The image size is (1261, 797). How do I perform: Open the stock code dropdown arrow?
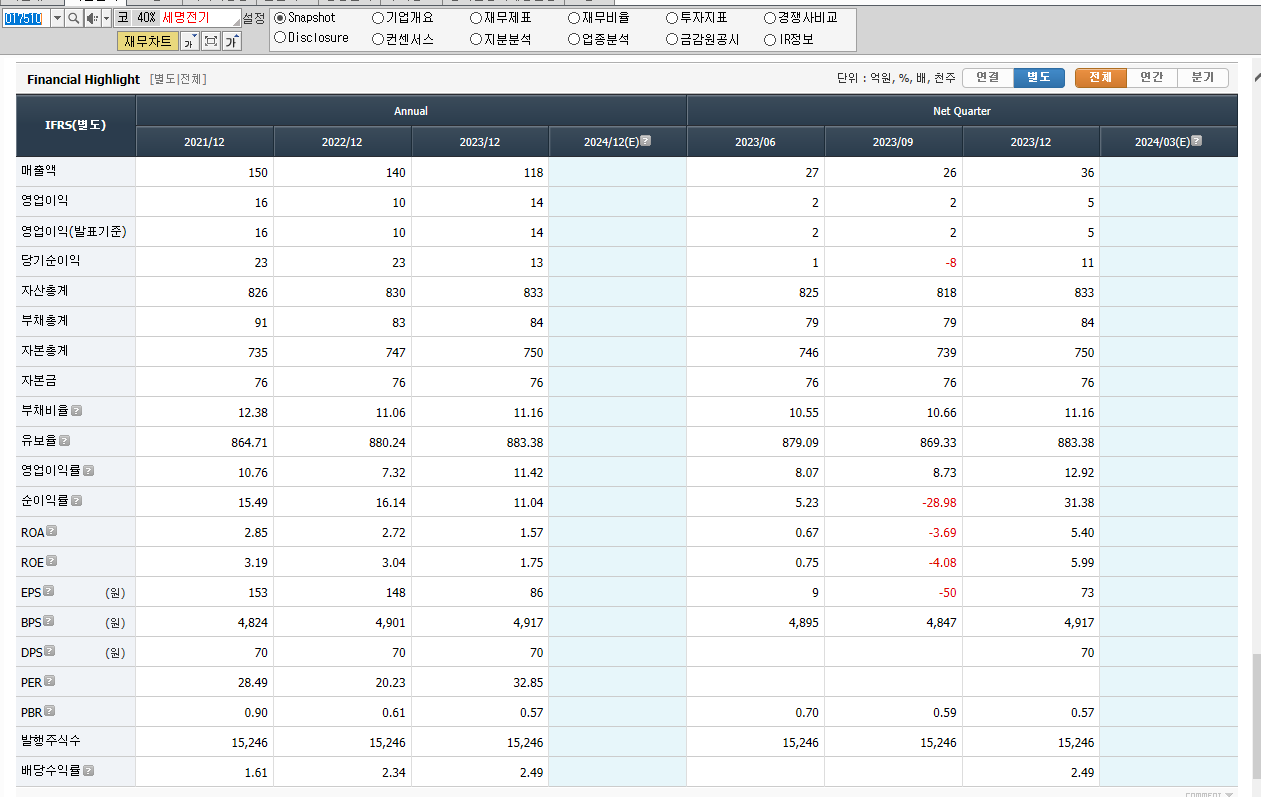coord(56,17)
